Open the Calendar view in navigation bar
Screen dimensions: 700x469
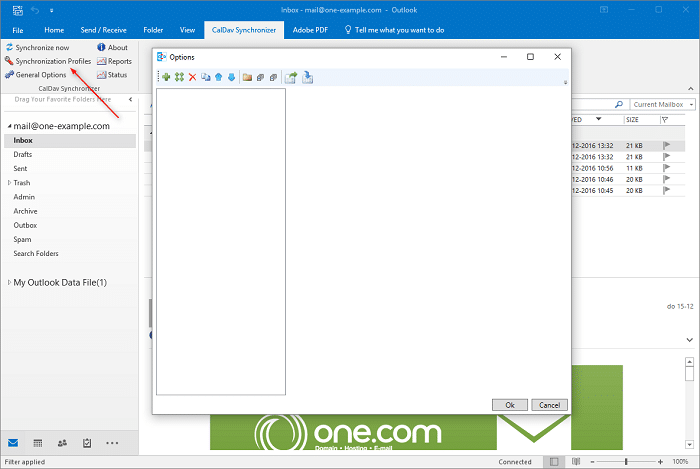38,442
